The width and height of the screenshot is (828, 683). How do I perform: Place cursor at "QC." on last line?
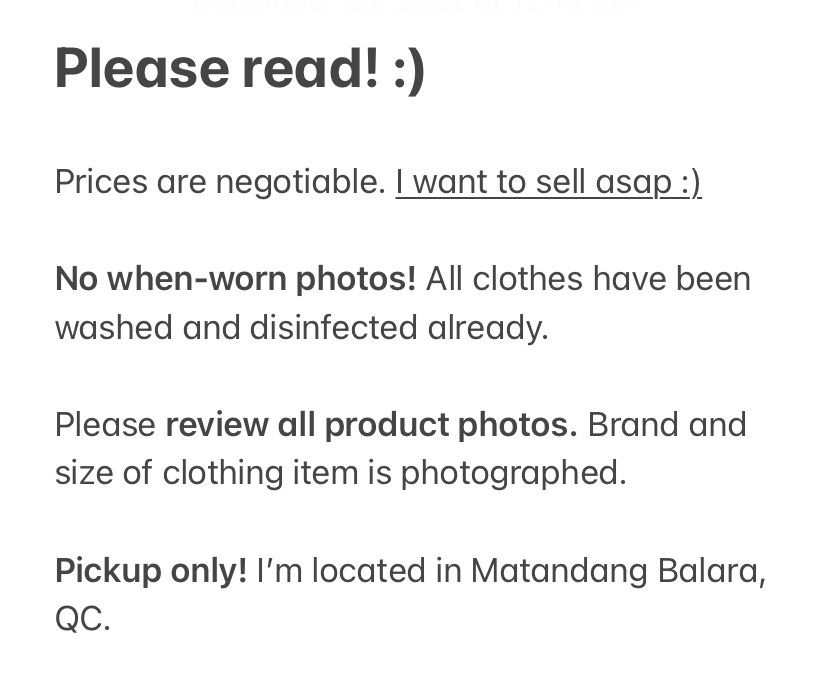point(82,619)
